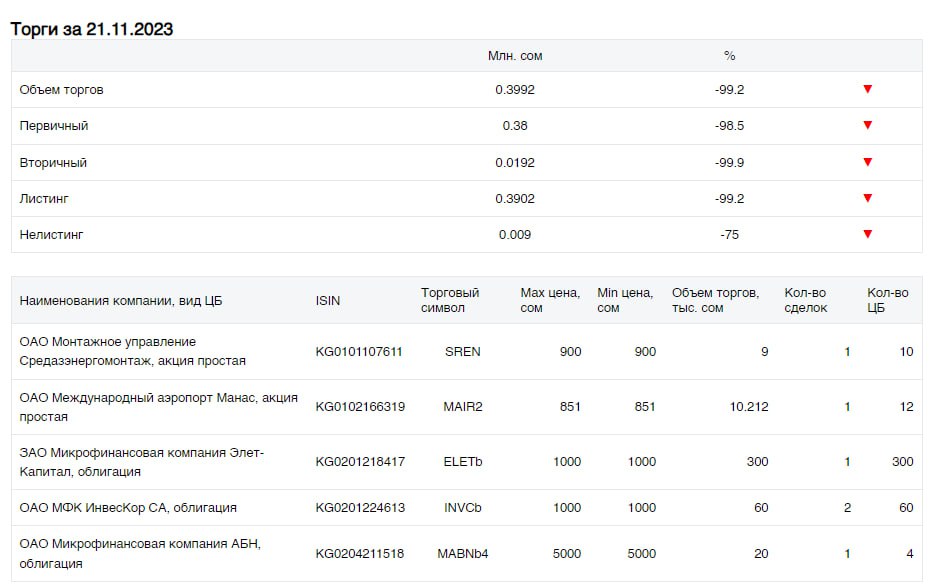Click the red down arrow in Объем торгов row
The image size is (937, 586).
868,89
